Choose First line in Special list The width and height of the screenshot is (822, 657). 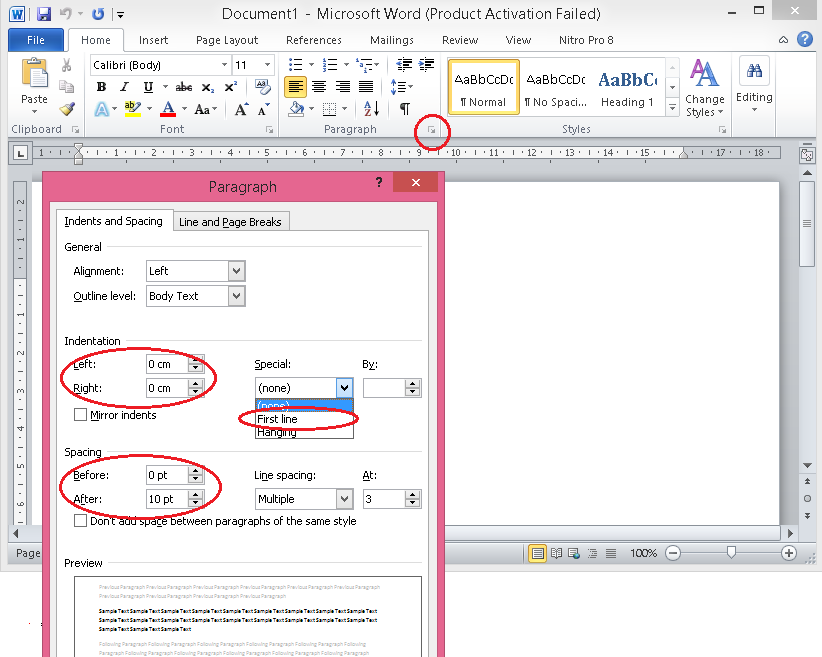278,419
